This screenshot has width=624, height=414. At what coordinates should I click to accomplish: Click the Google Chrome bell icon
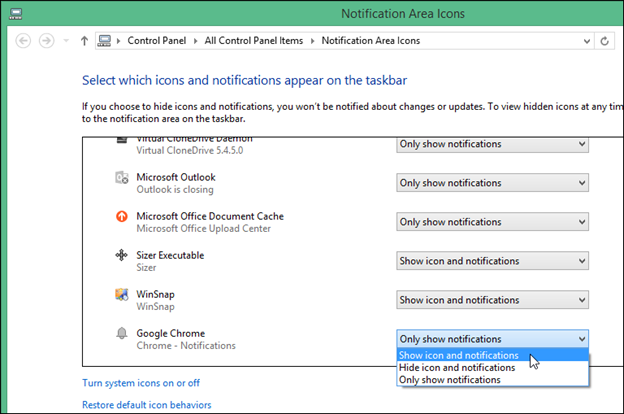(x=121, y=333)
